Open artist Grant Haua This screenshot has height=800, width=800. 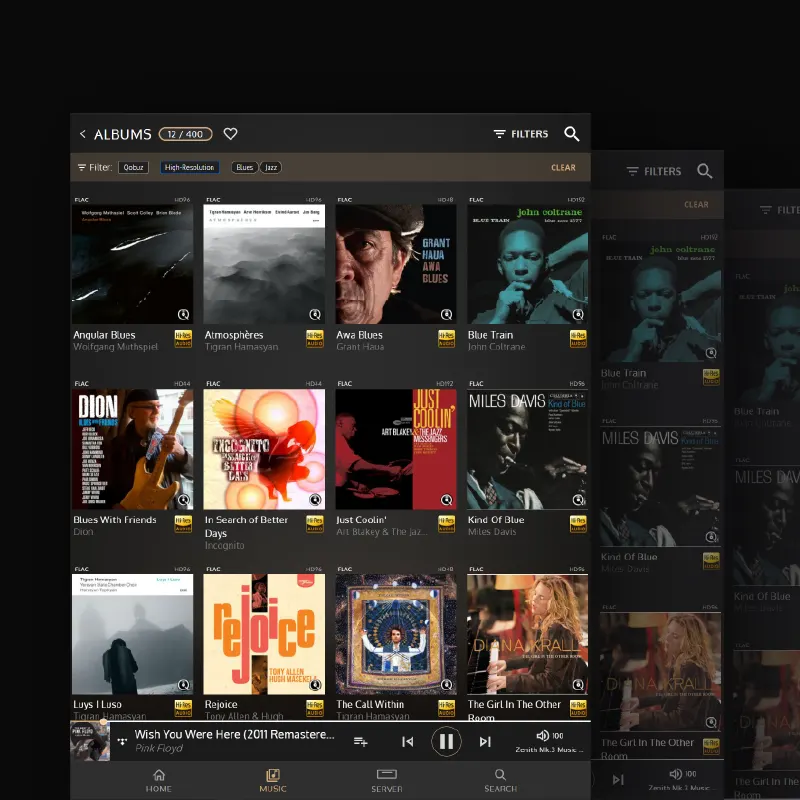[x=360, y=347]
